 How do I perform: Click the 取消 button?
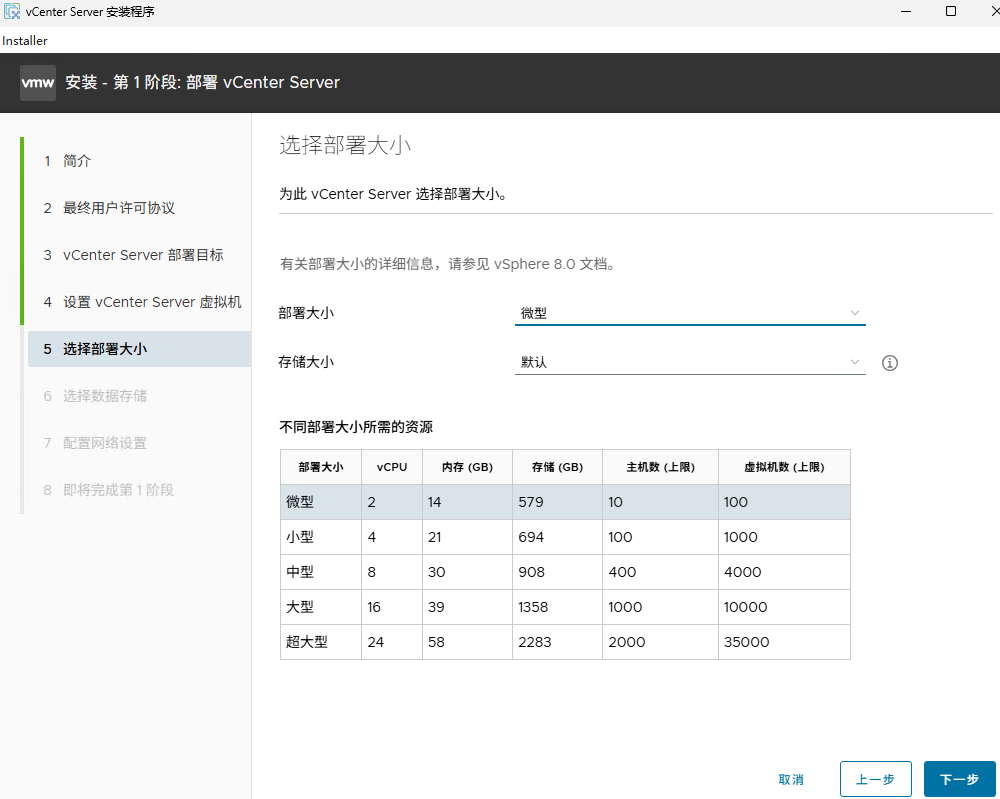point(791,778)
